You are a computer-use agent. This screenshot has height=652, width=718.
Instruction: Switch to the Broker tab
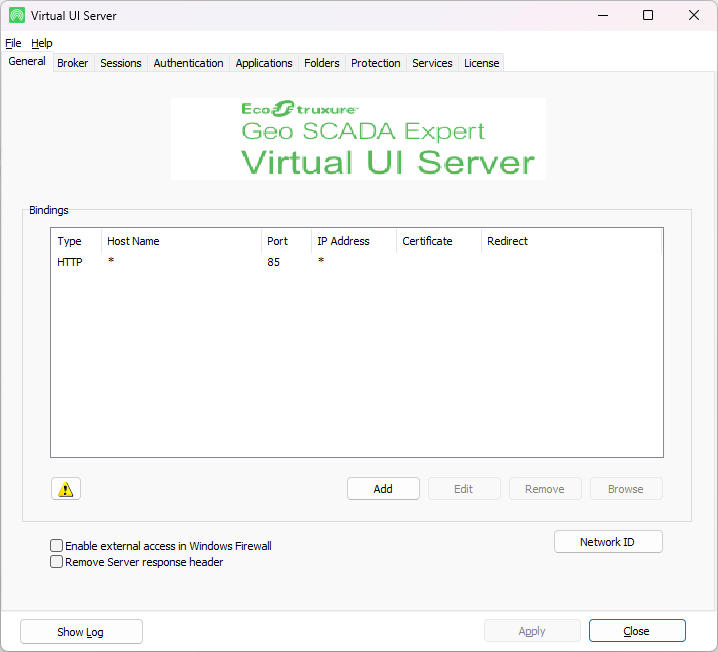click(72, 63)
